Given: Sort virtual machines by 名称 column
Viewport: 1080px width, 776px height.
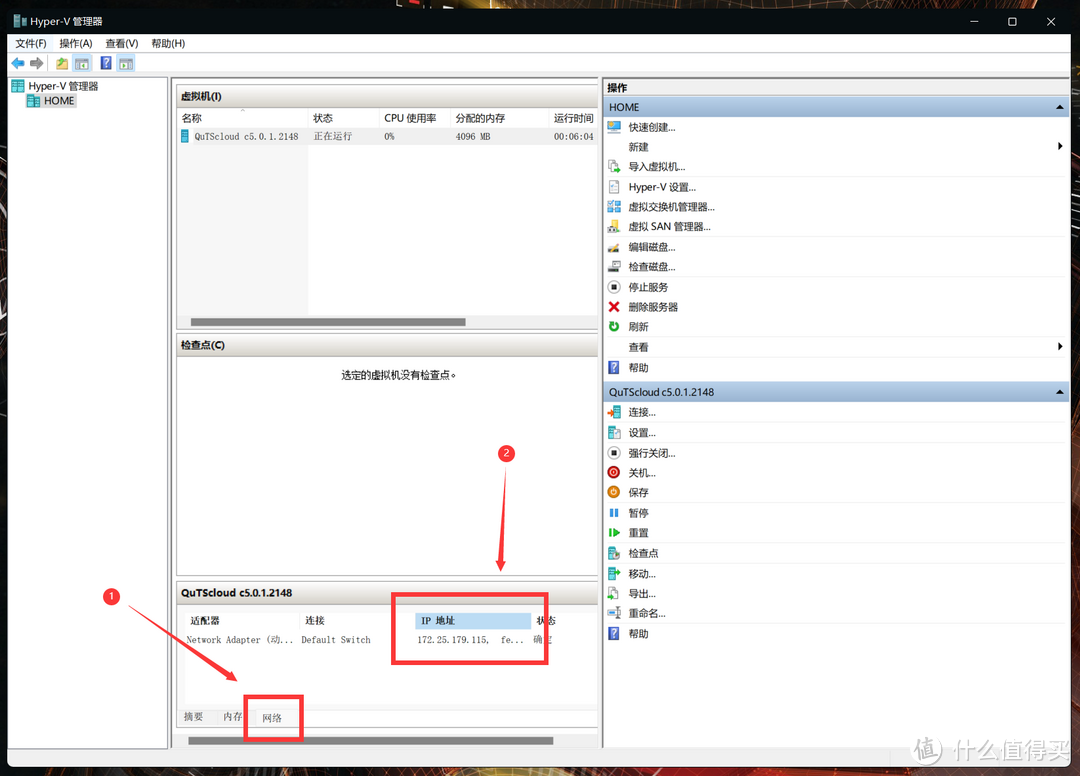Looking at the screenshot, I should pos(242,118).
